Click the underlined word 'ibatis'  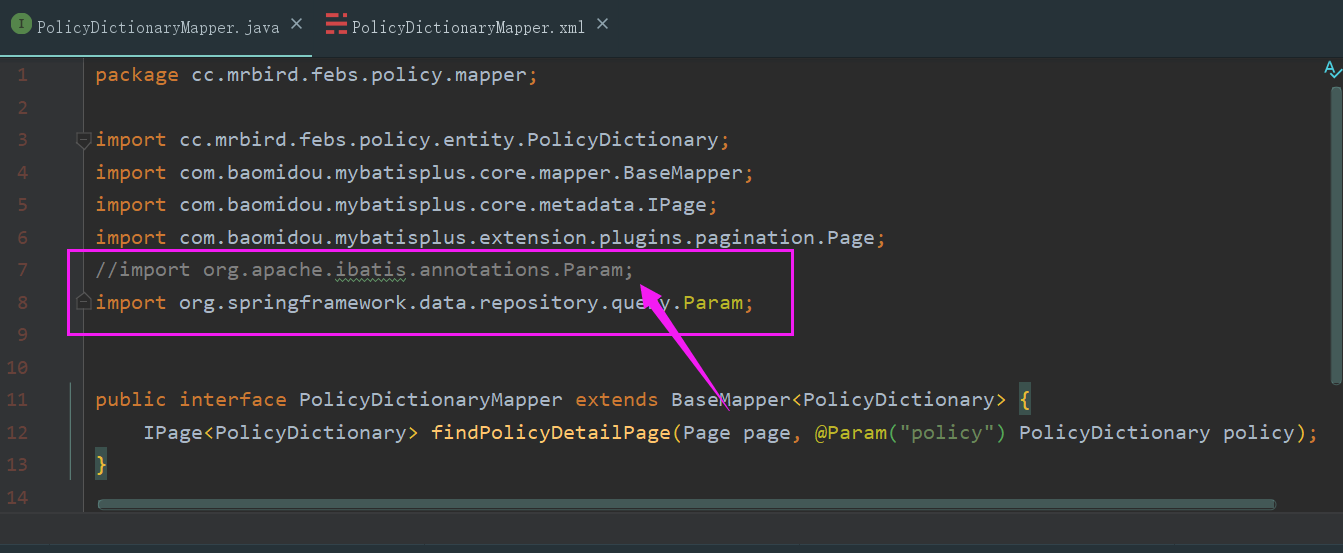click(x=371, y=270)
